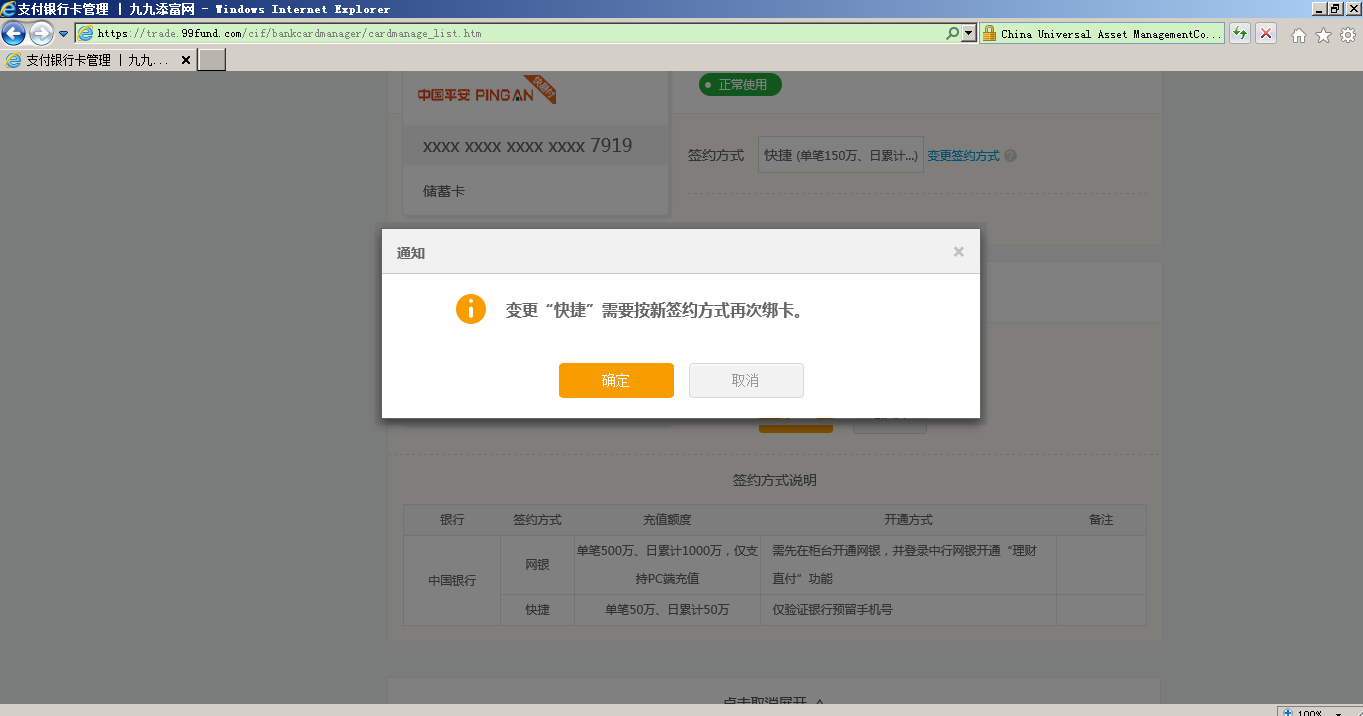Open Favorites star icon
This screenshot has height=716, width=1363.
(x=1323, y=35)
